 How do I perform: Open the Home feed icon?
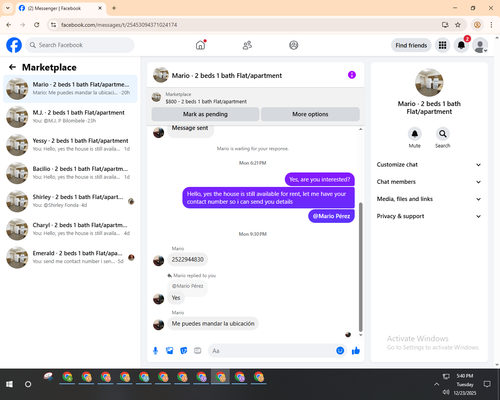point(201,45)
